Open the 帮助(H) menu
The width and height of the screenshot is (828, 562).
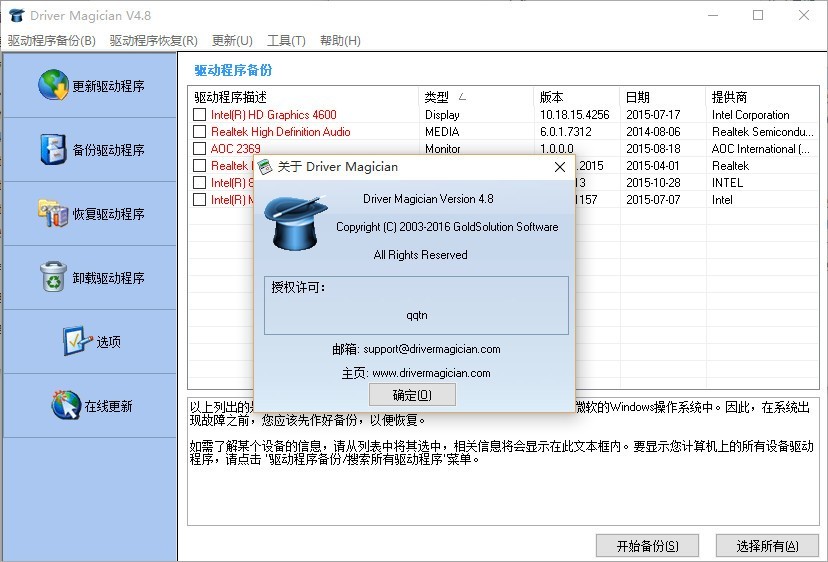[x=340, y=41]
